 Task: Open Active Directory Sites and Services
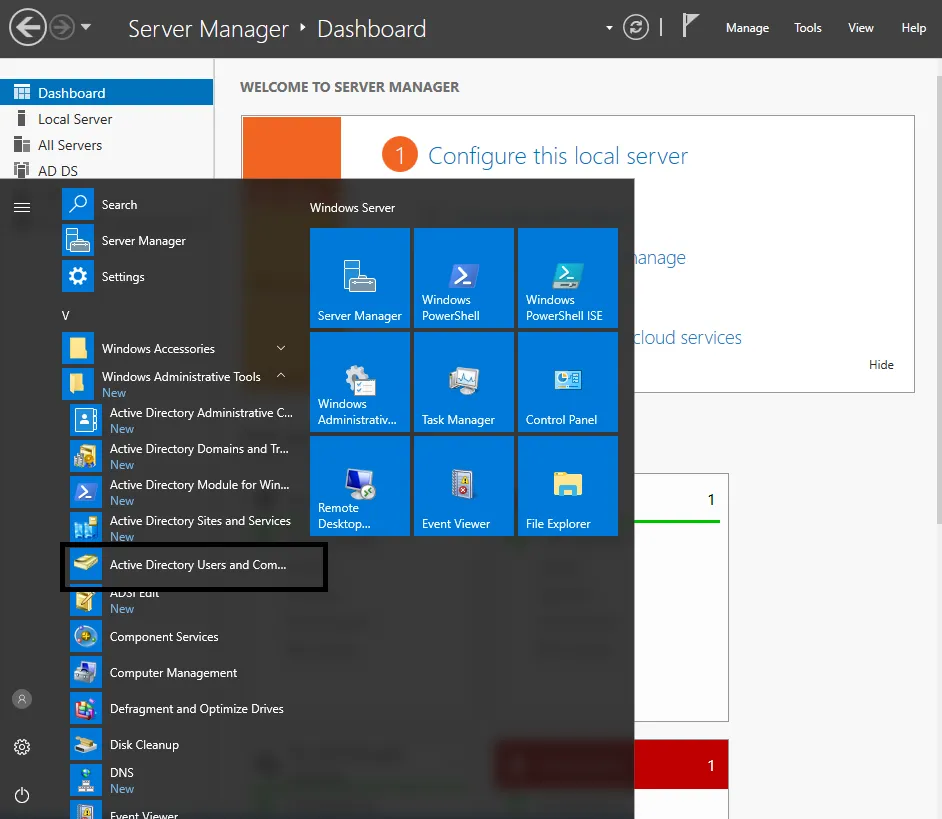tap(184, 528)
